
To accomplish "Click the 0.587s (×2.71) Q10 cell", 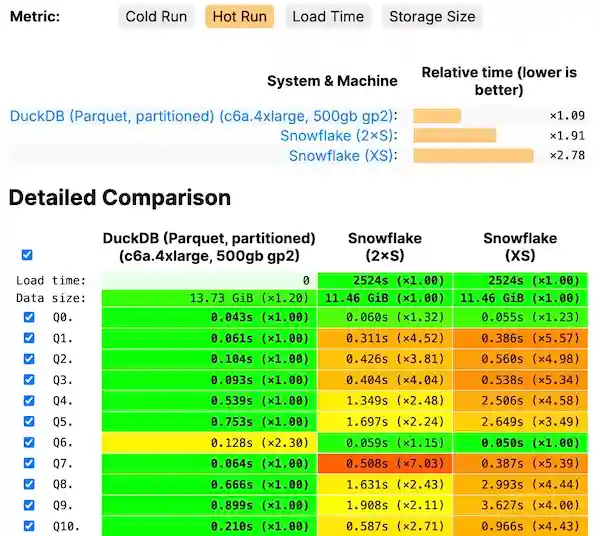I will [385, 526].
